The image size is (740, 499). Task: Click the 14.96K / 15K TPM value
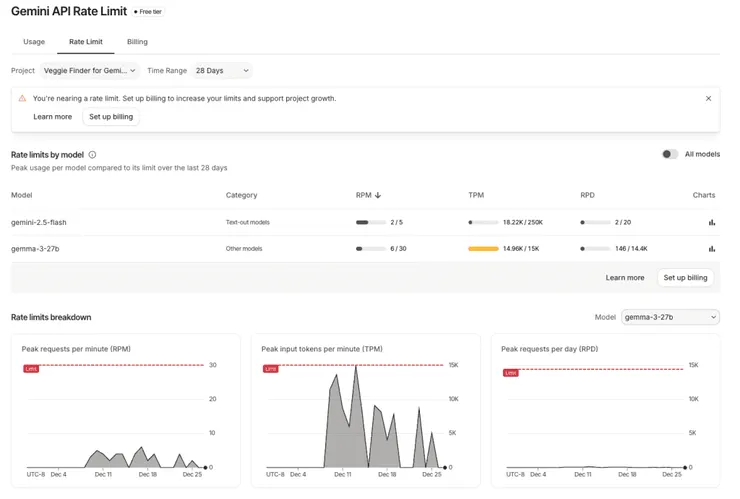pos(521,249)
